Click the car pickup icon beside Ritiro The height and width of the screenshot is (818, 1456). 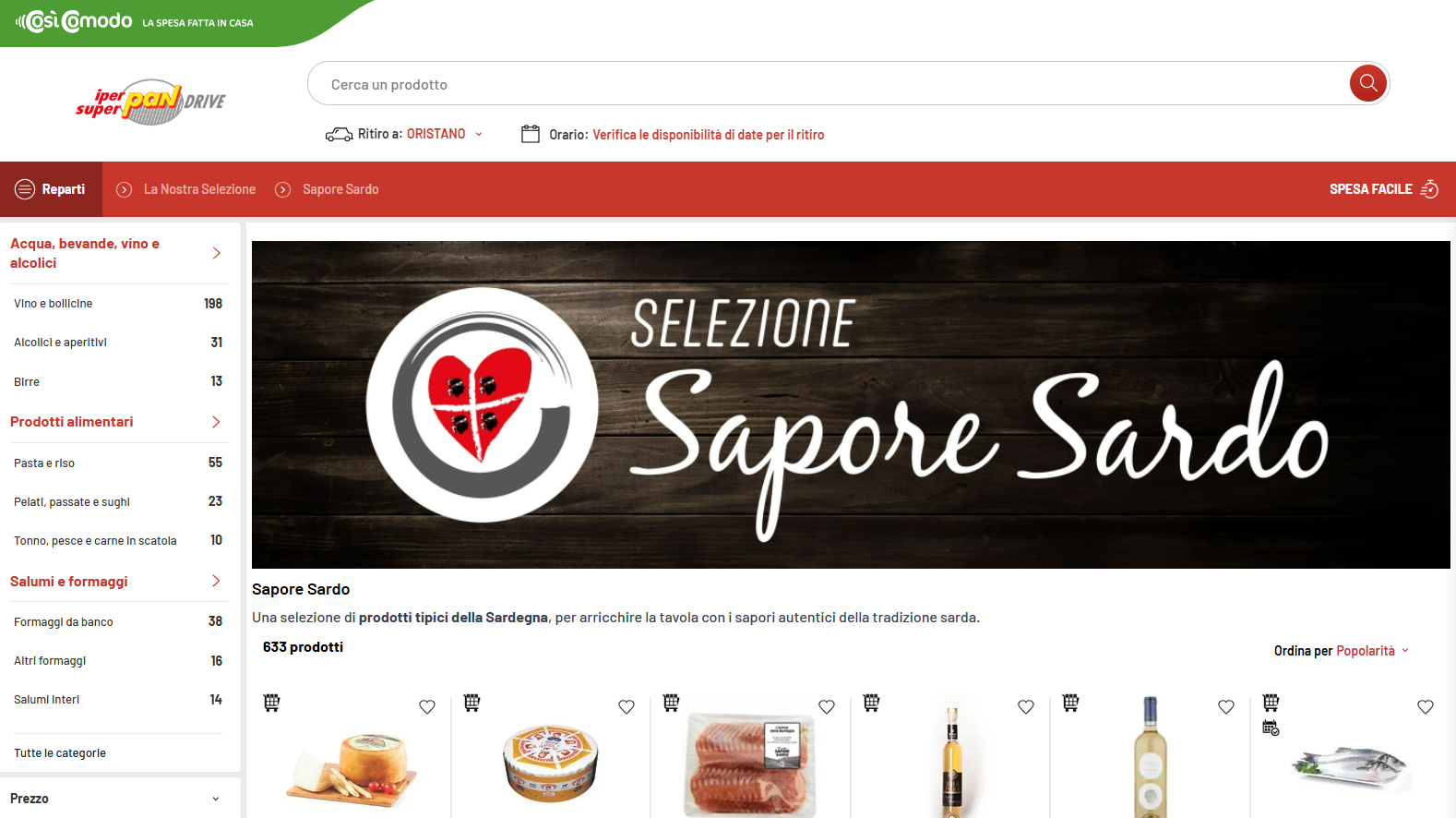339,135
